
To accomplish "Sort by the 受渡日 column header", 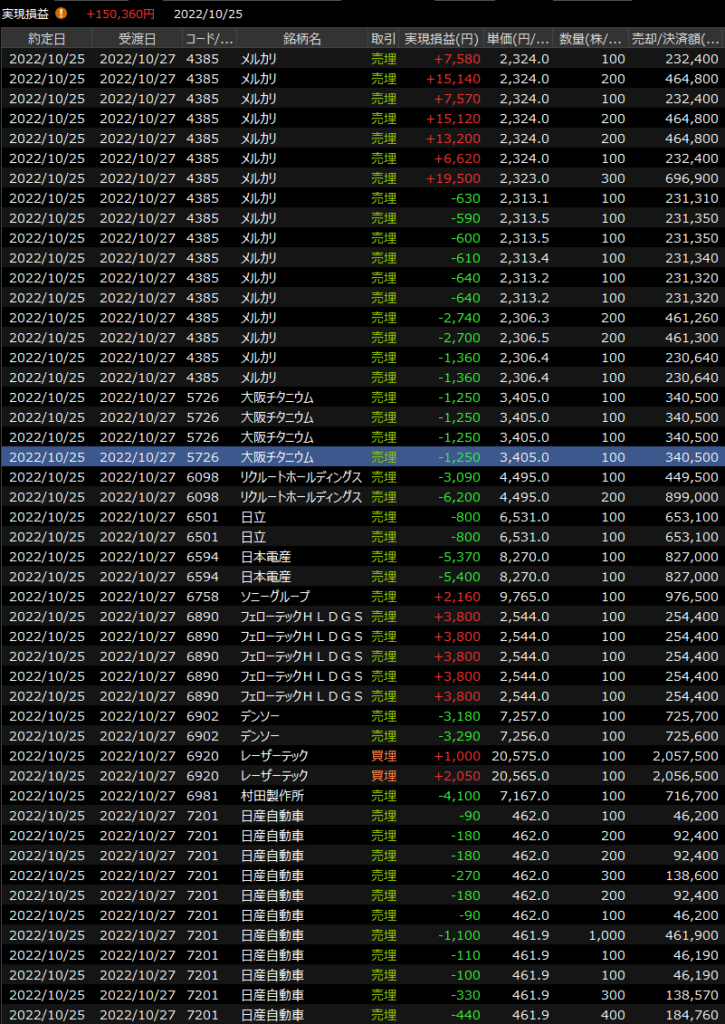I will tap(137, 38).
